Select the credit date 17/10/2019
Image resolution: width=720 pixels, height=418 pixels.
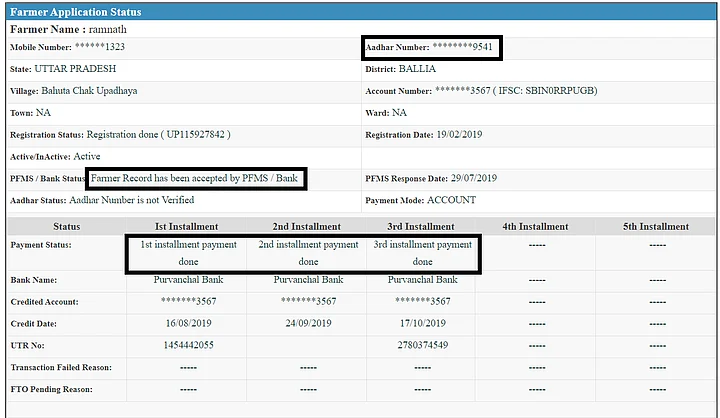423,323
